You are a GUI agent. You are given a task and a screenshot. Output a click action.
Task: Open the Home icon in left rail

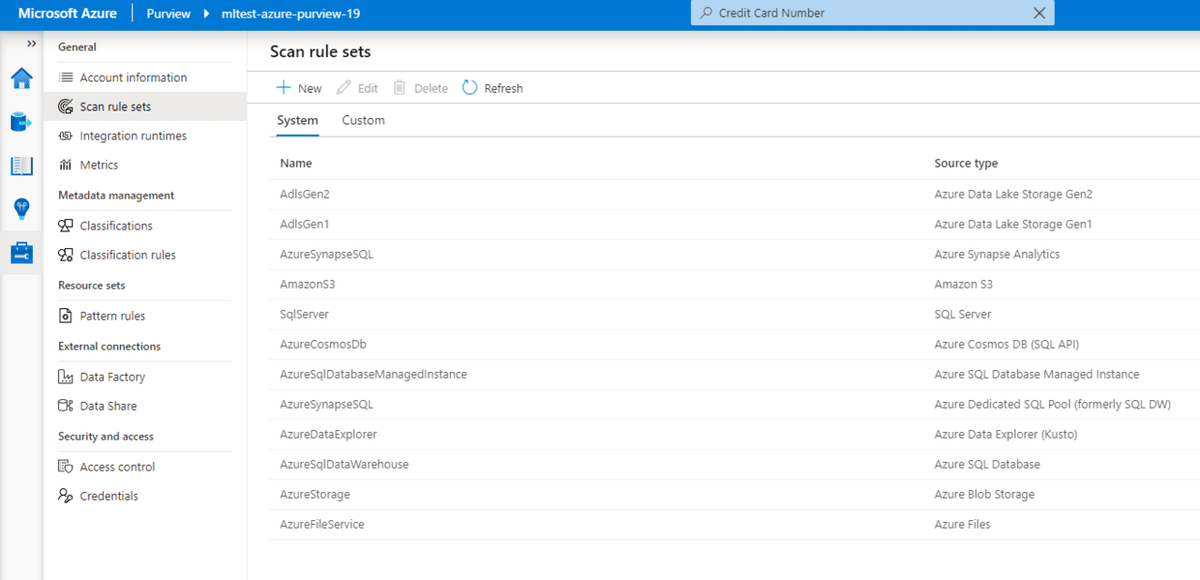[21, 78]
